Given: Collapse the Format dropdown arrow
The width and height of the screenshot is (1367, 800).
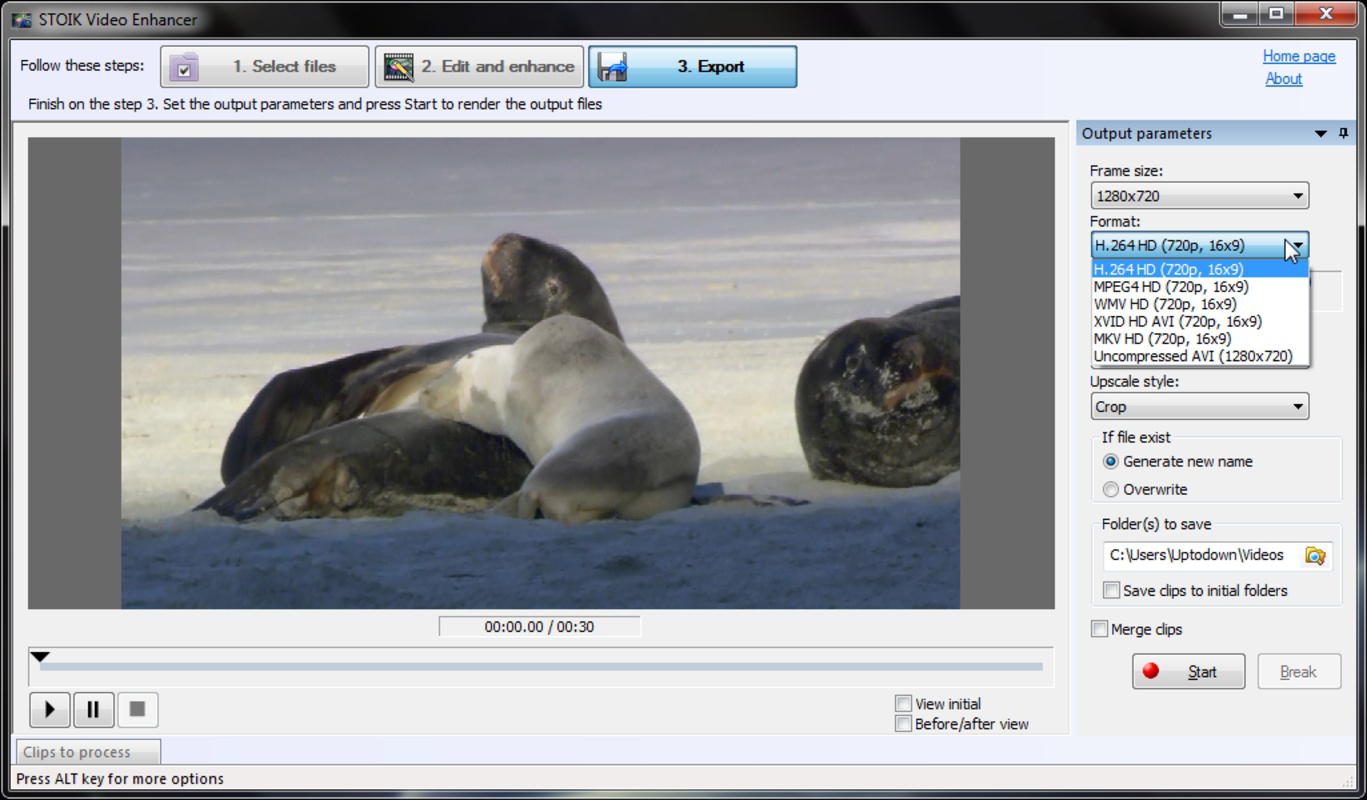Looking at the screenshot, I should tap(1297, 245).
